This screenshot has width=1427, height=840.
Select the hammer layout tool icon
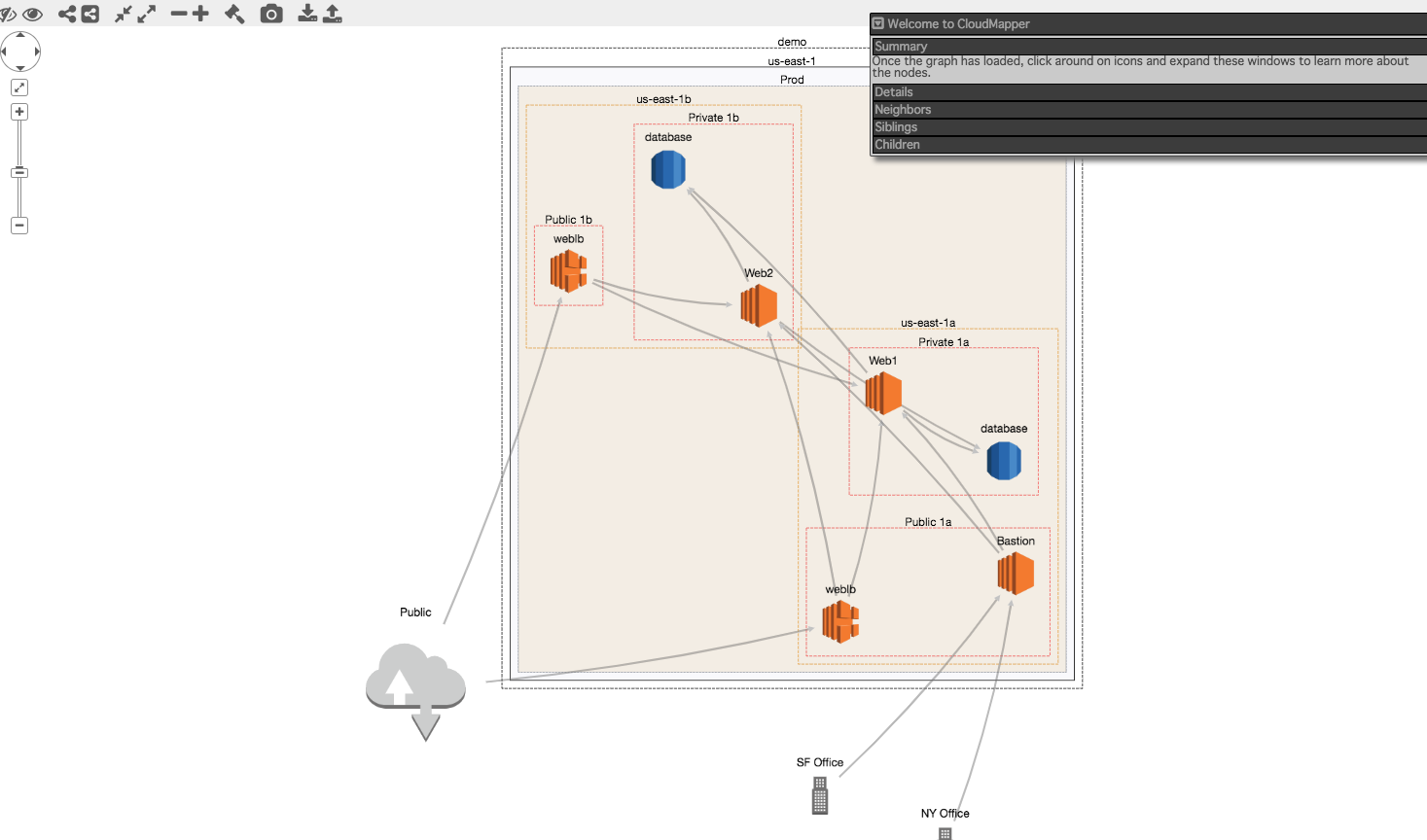(x=234, y=15)
